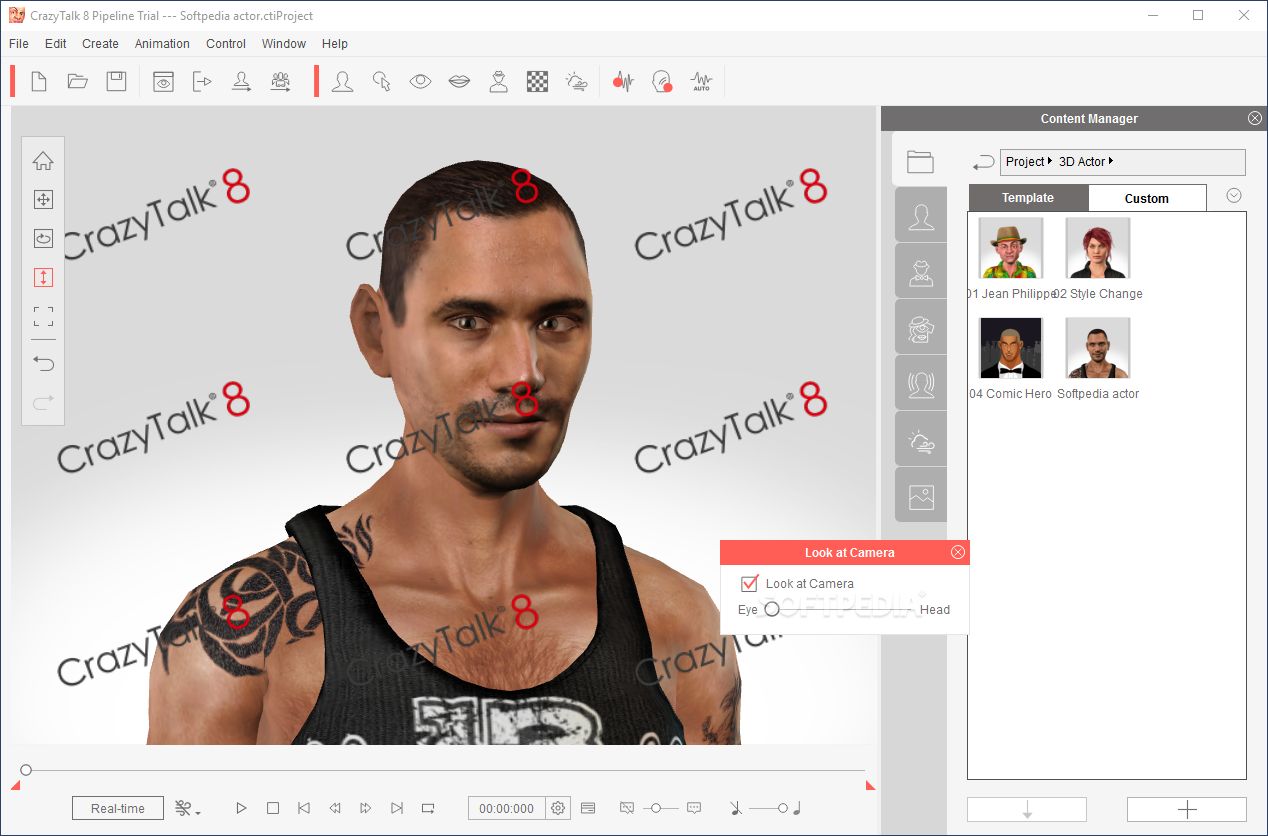Open the Auto Motion category tab in the sidebar

click(x=921, y=384)
